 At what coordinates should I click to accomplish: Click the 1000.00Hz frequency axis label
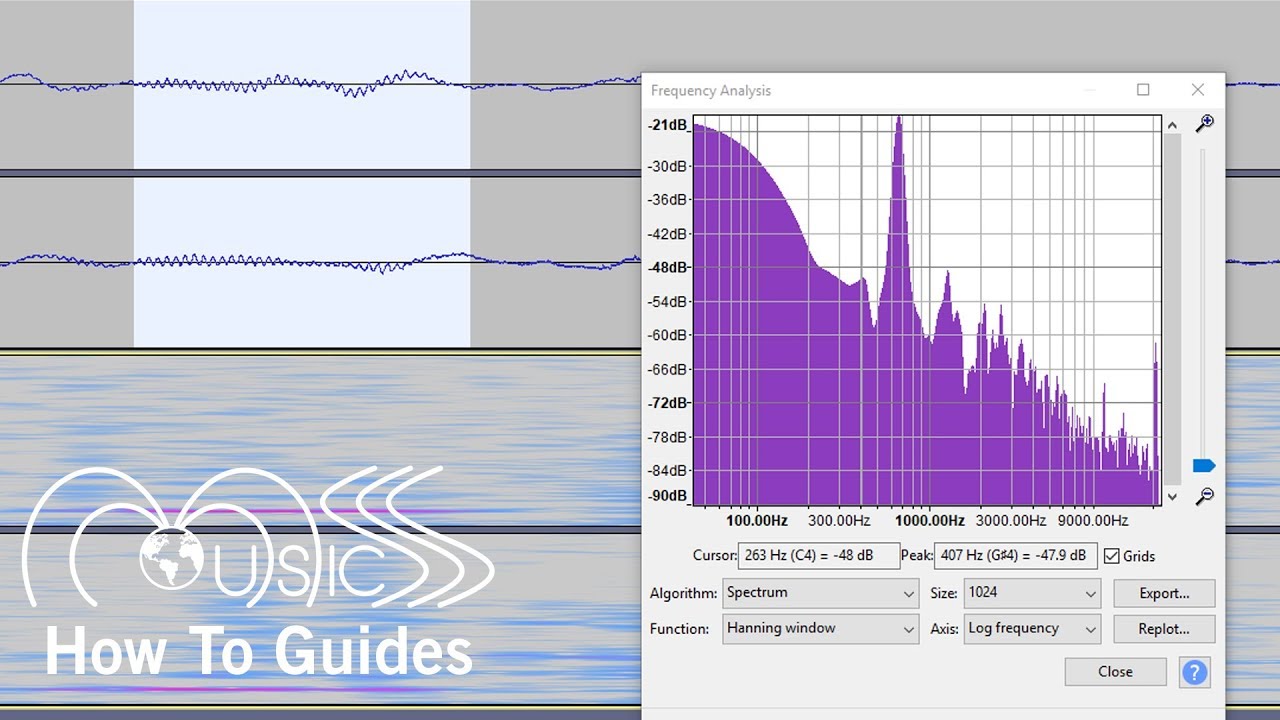(x=929, y=521)
